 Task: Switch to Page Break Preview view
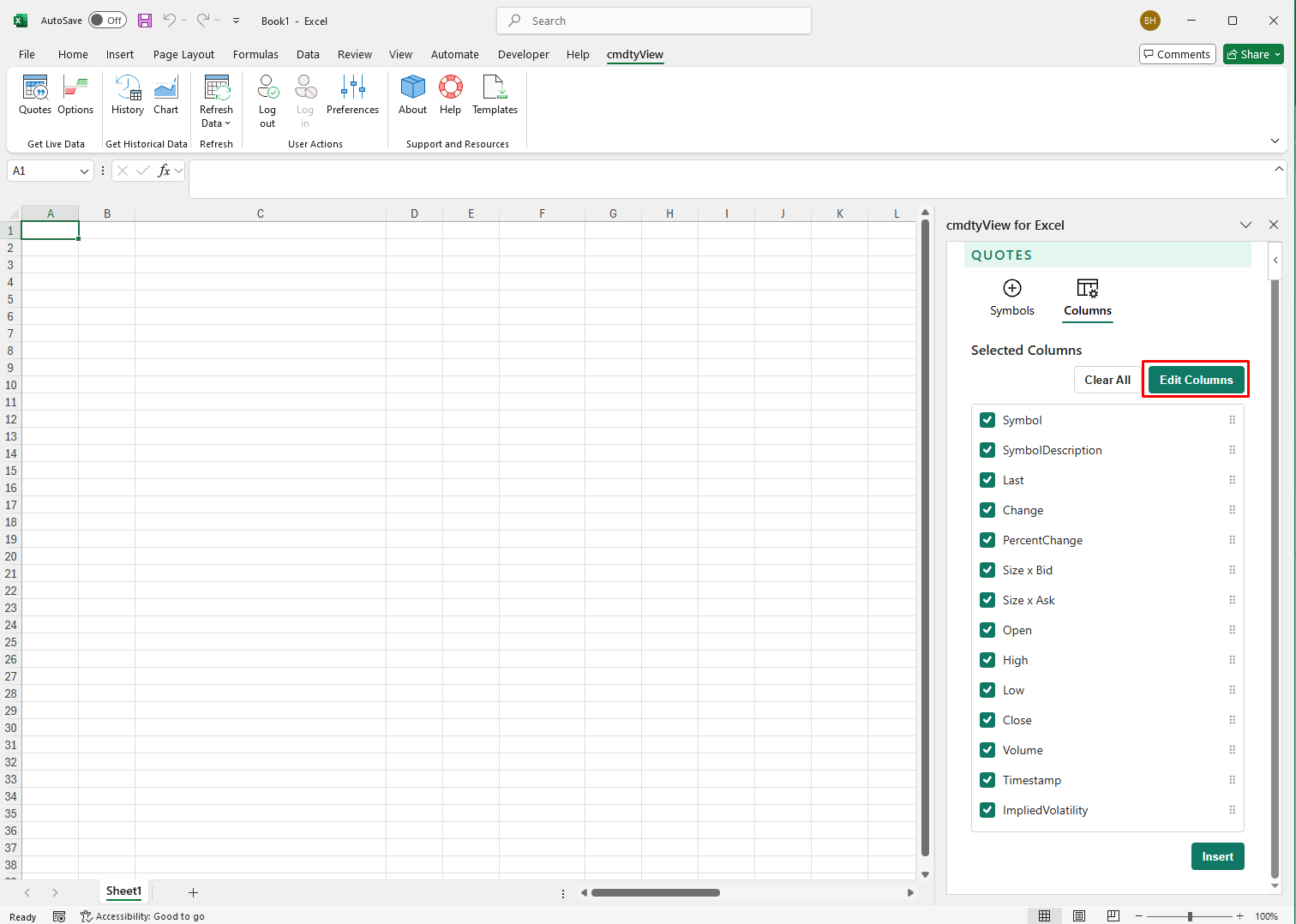[x=1113, y=916]
